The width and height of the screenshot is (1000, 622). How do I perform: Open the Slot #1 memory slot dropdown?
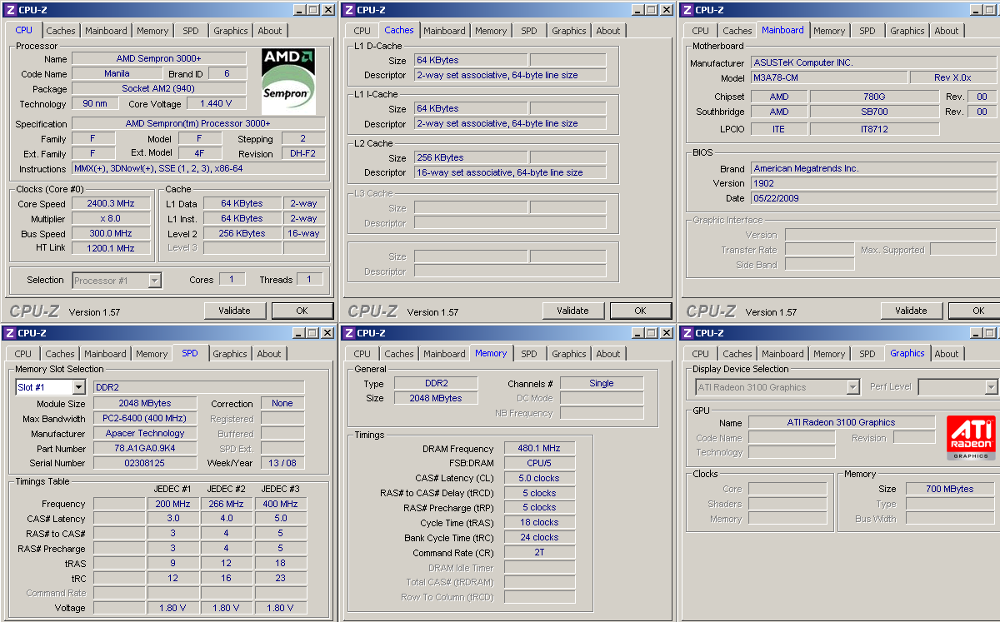[78, 387]
